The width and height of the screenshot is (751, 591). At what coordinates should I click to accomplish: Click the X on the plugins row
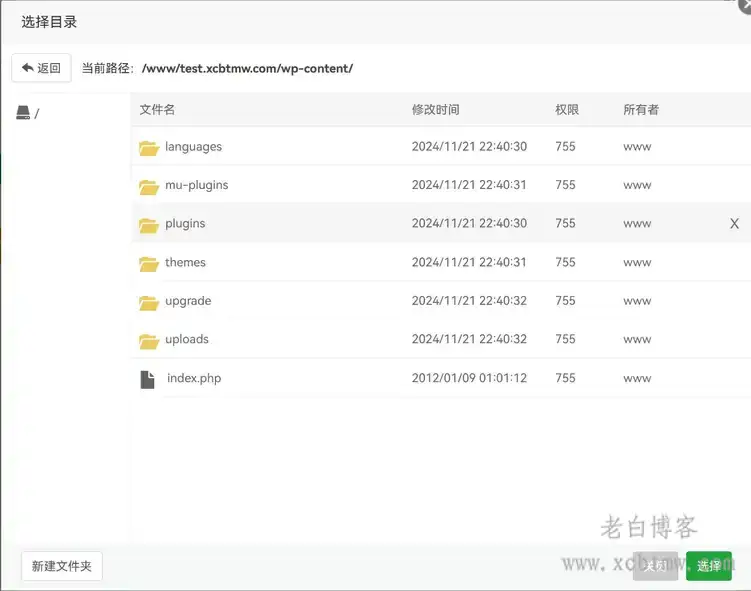pyautogui.click(x=734, y=224)
